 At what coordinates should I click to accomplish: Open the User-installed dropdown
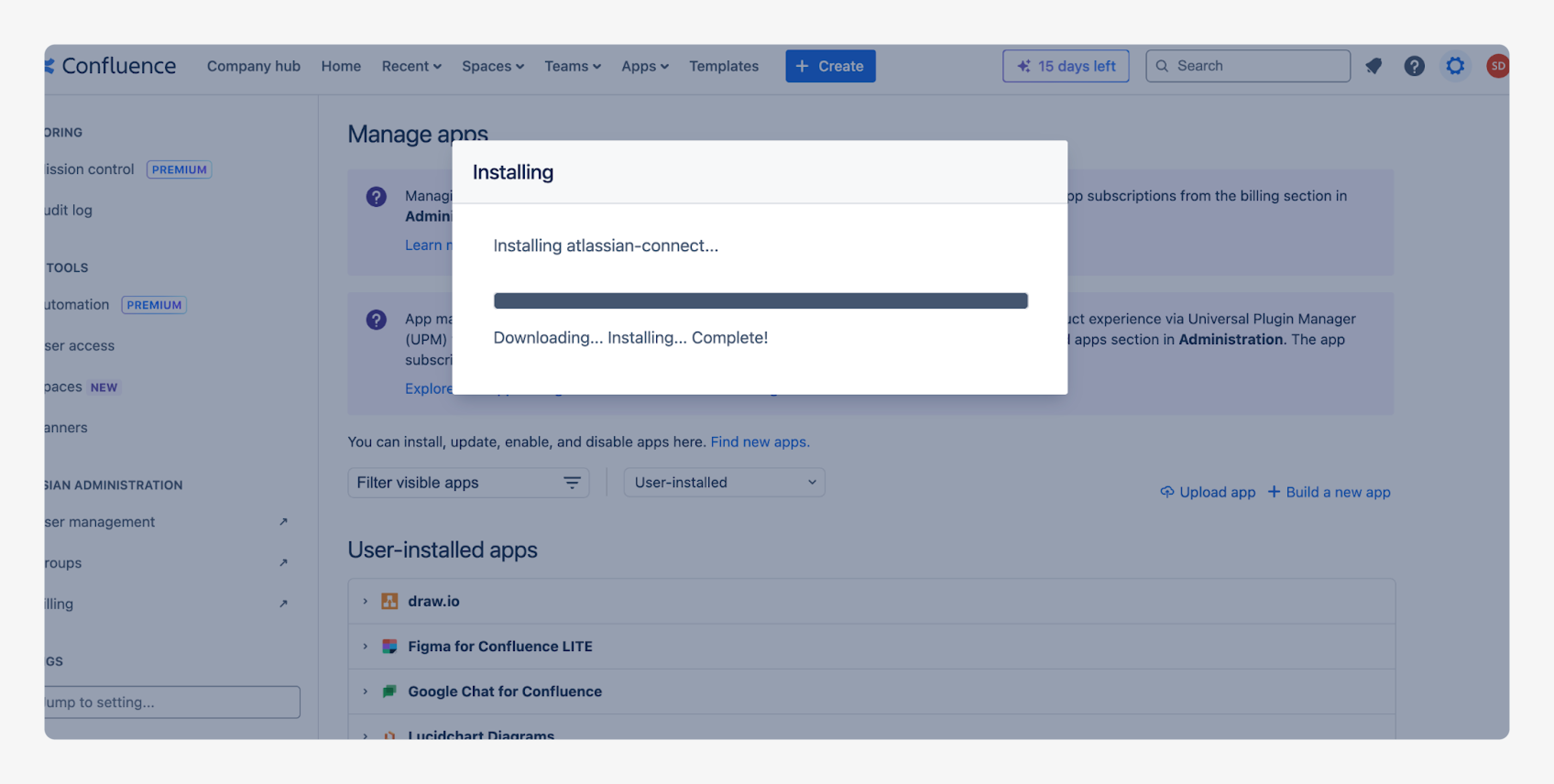(x=724, y=483)
